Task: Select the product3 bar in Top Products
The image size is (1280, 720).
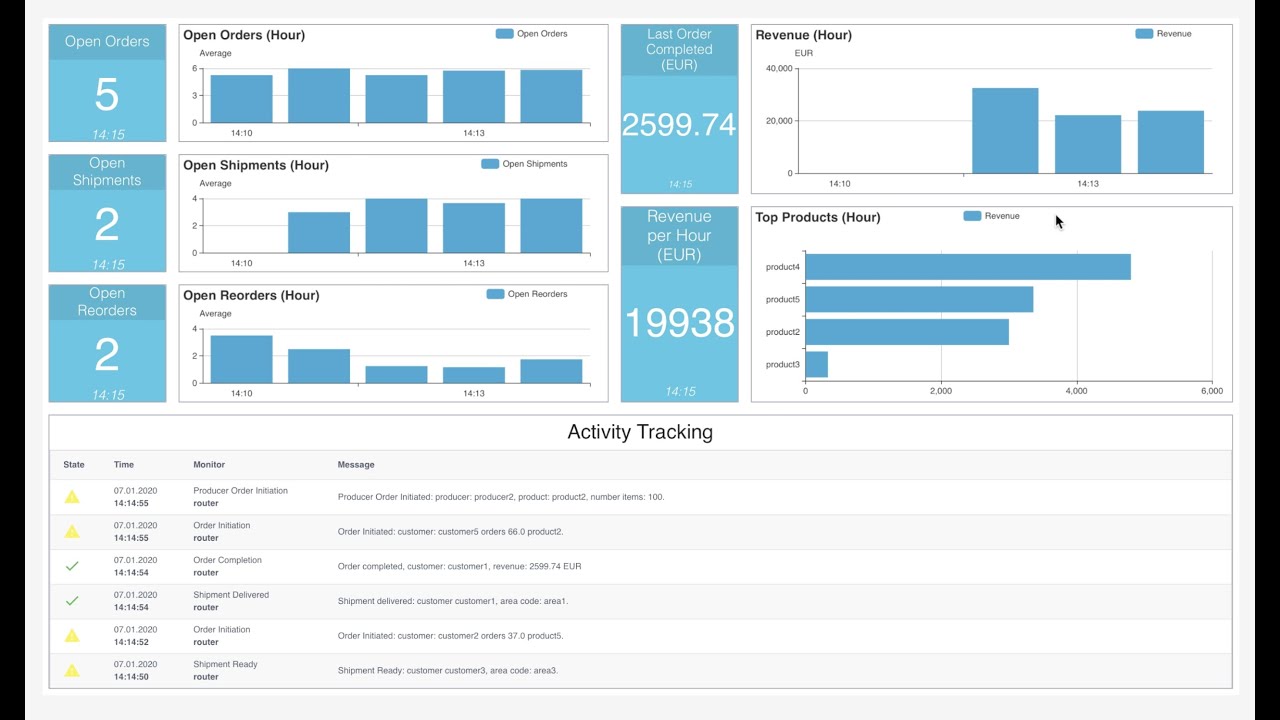Action: [816, 364]
